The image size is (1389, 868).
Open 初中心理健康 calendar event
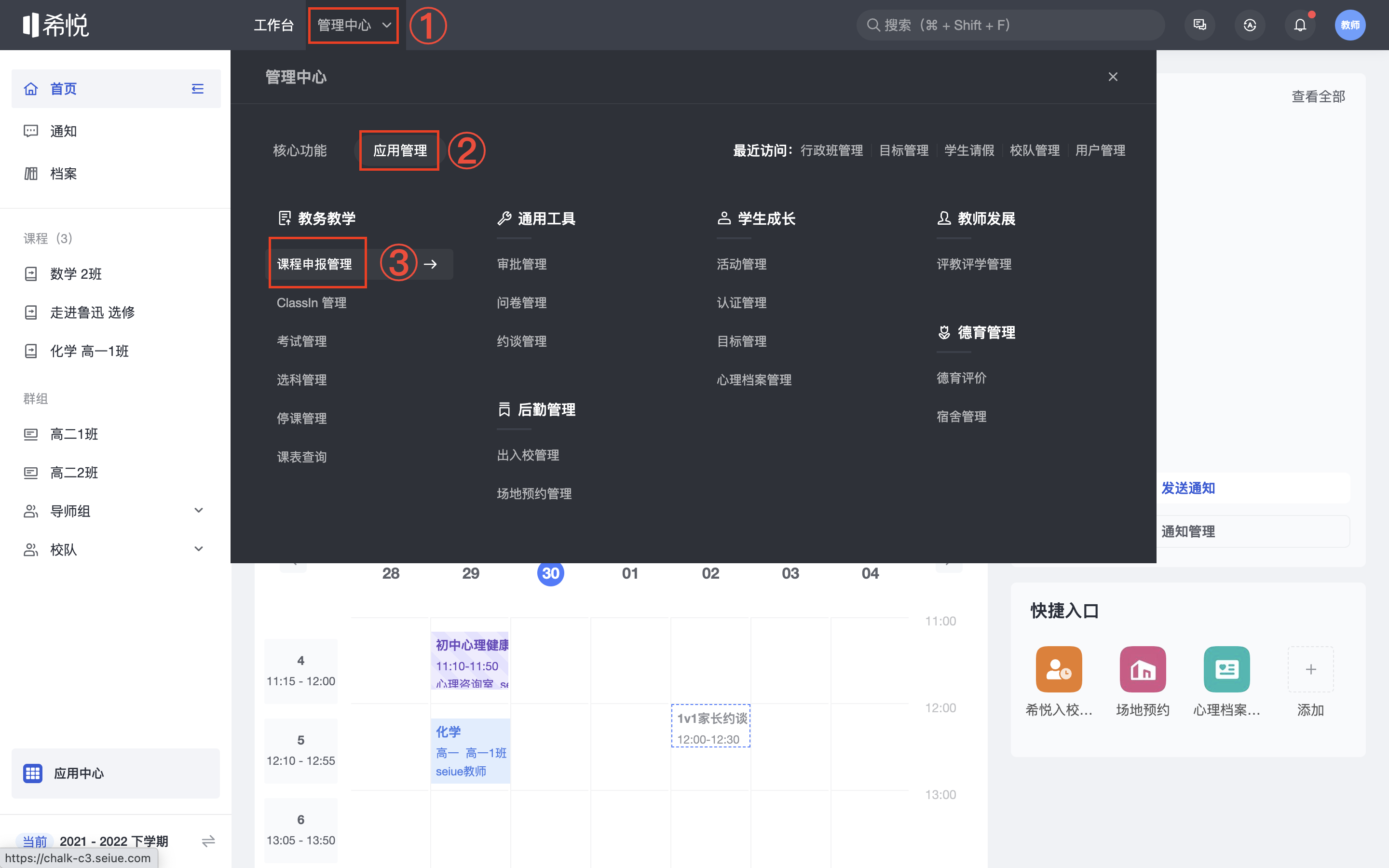471,661
